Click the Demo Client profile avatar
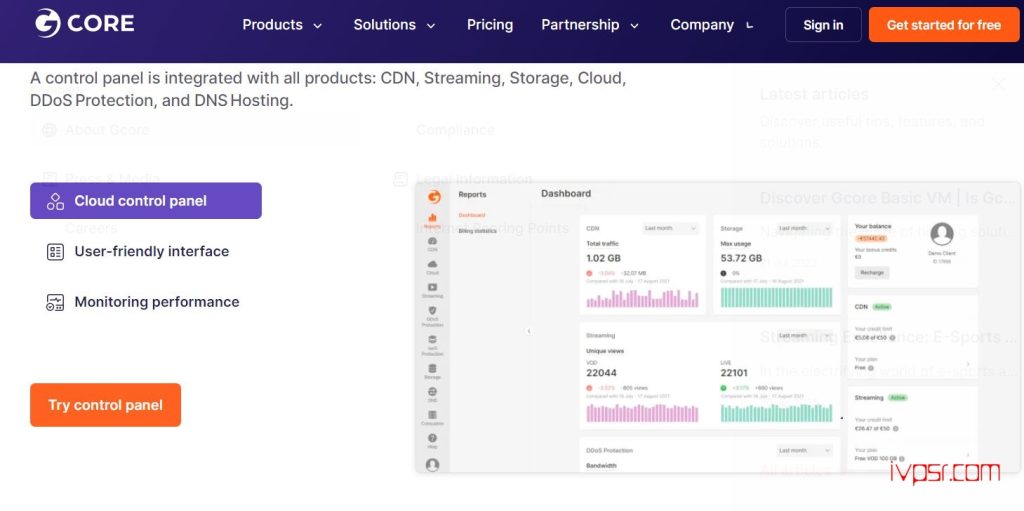Image resolution: width=1024 pixels, height=511 pixels. point(942,233)
